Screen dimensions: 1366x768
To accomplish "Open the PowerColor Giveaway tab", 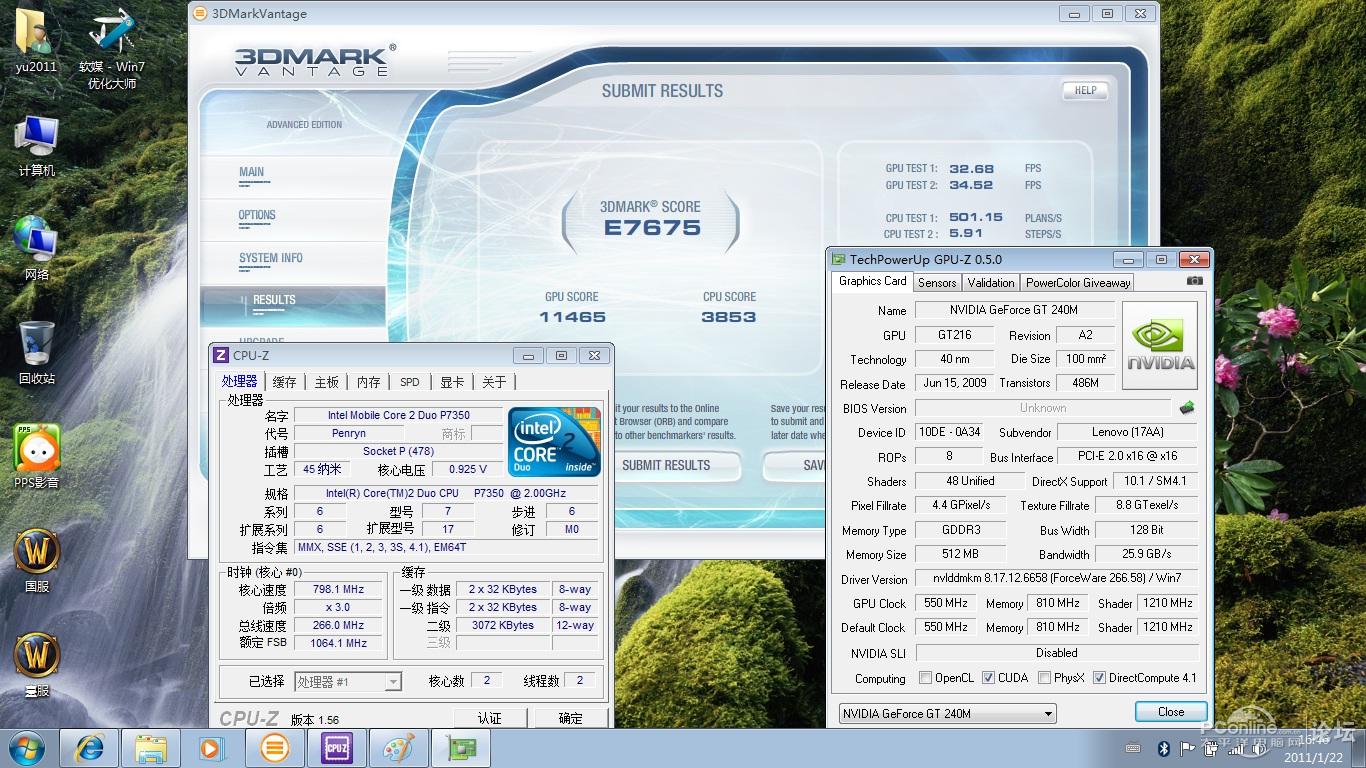I will 1078,283.
